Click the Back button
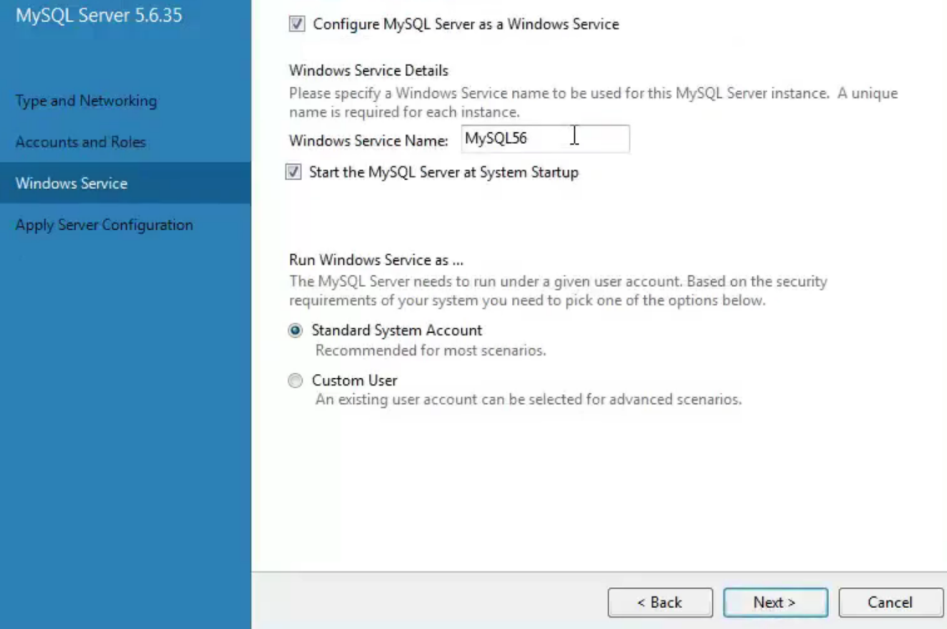Viewport: 947px width, 629px height. click(660, 602)
